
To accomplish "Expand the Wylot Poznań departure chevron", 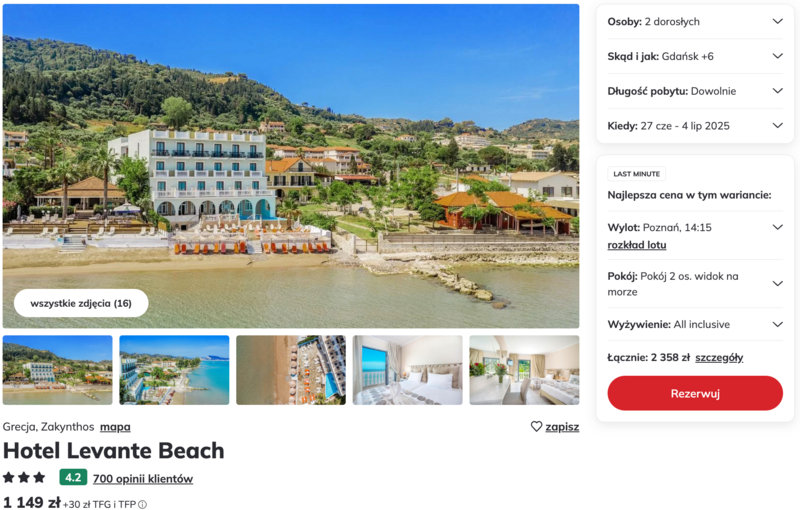I will tap(777, 227).
